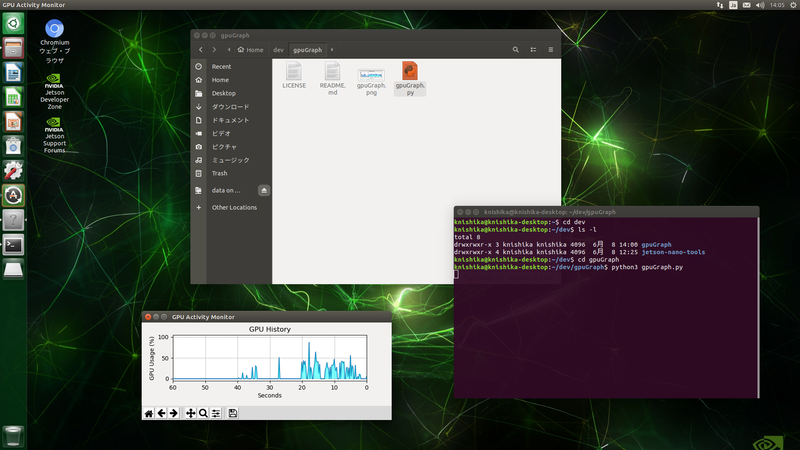Select the question-mark app dock icon

click(x=13, y=220)
